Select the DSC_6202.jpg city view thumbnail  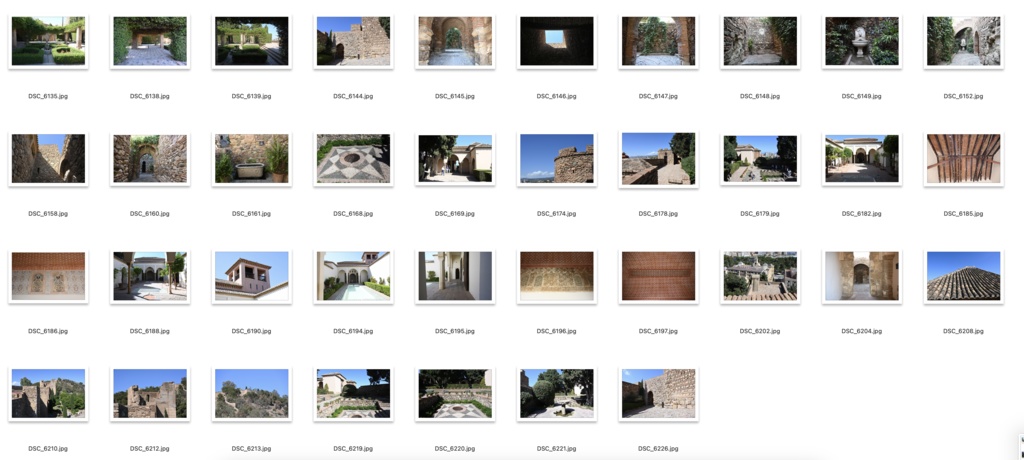click(760, 276)
